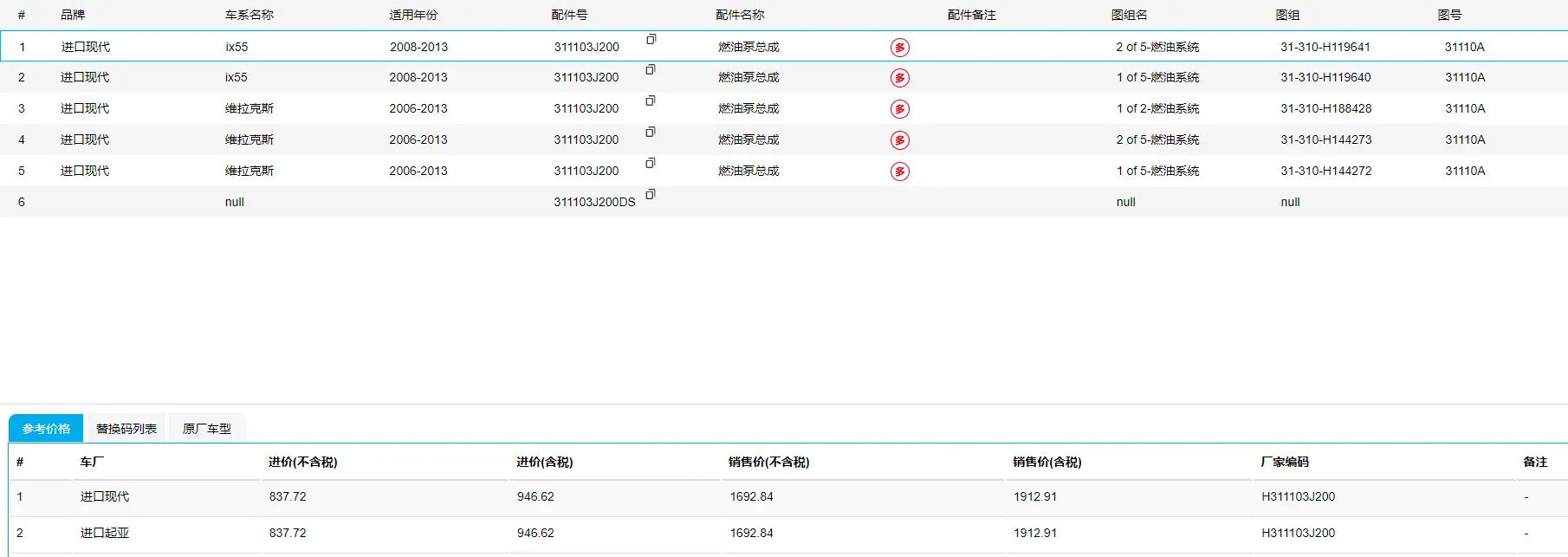Screen dimensions: 1568x557
Task: Open diagram group 31-310-H119641
Action: coord(1325,47)
